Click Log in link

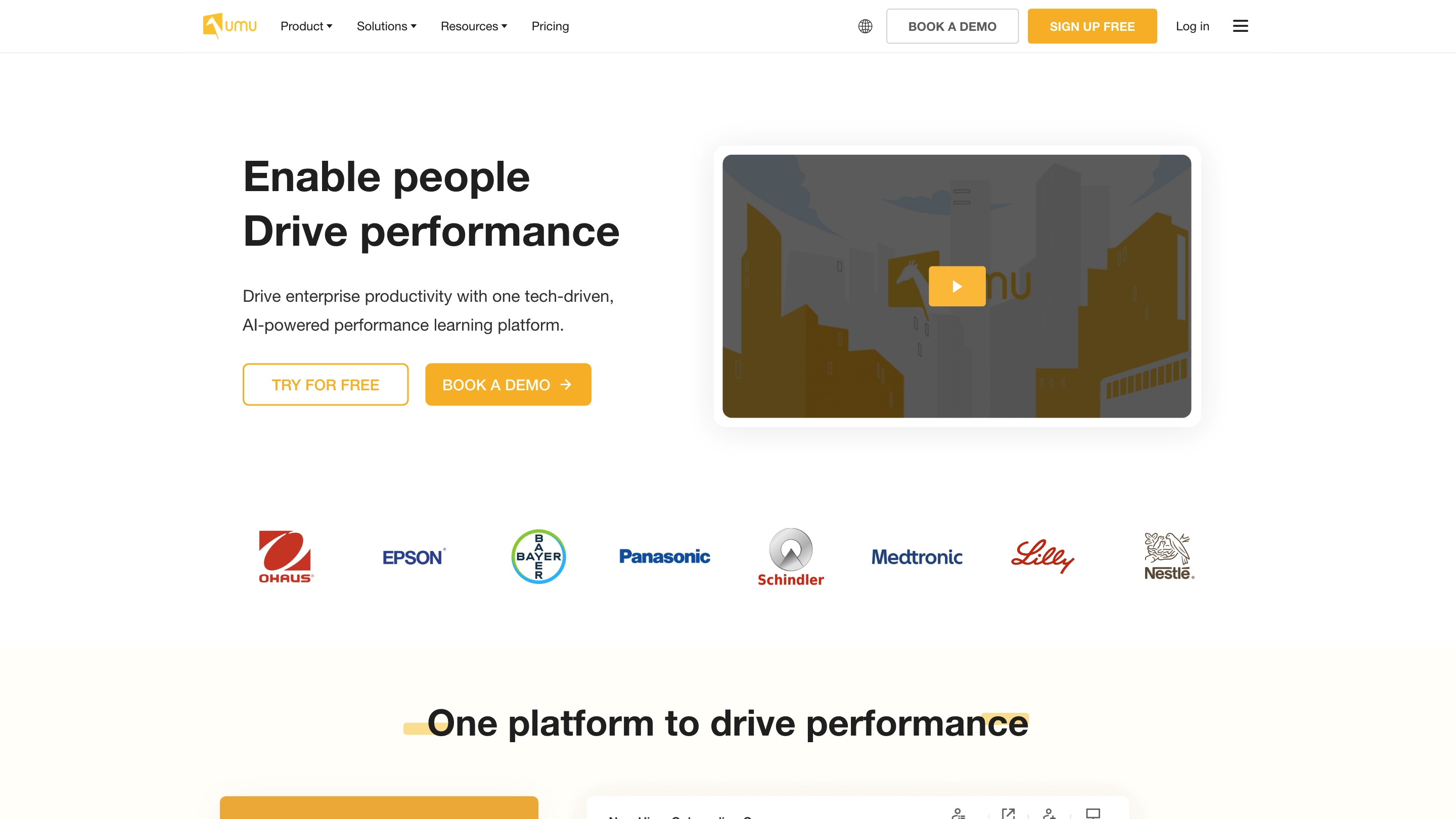(x=1192, y=26)
